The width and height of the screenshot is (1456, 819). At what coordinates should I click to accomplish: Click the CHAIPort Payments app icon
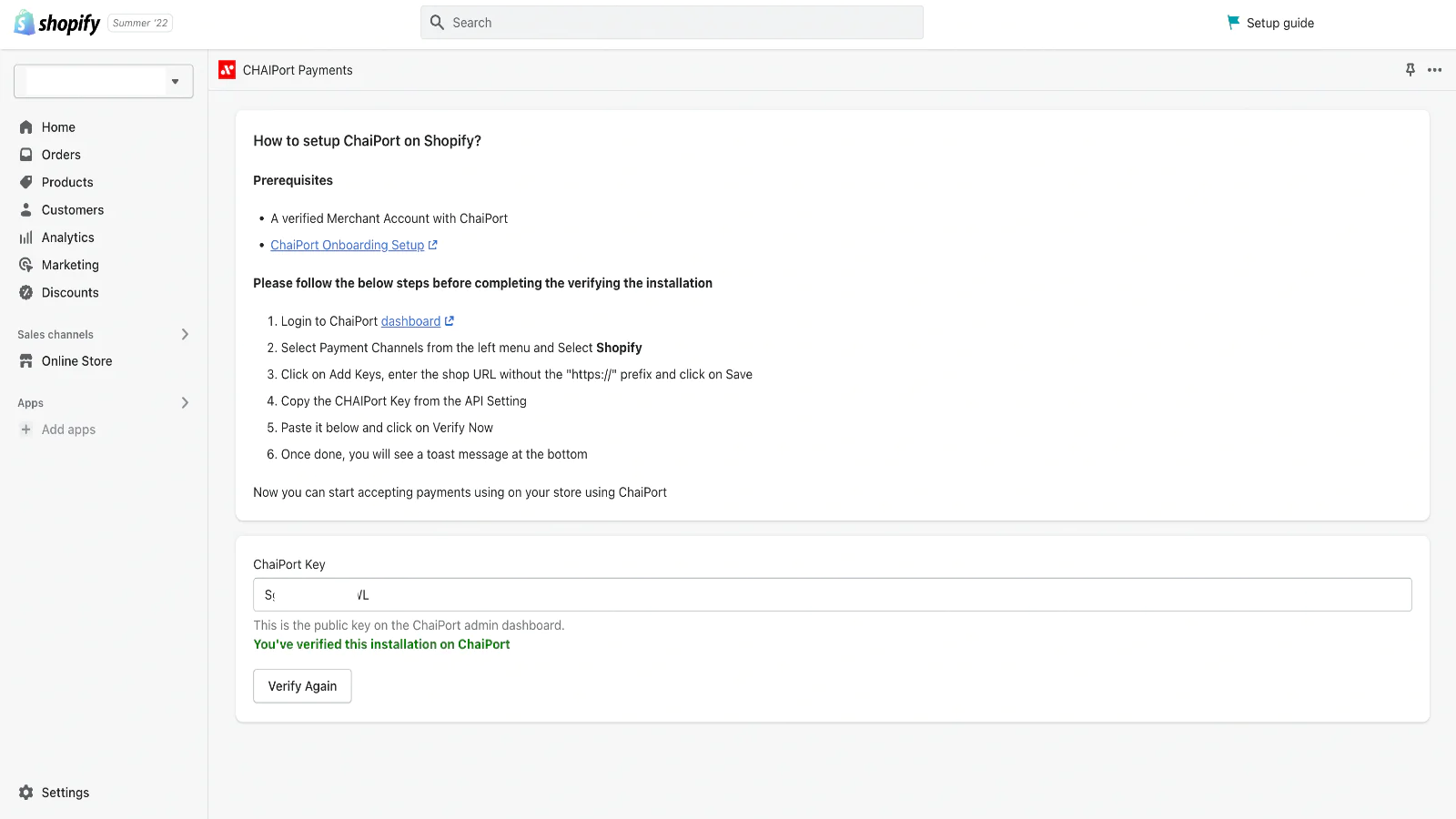click(x=227, y=70)
